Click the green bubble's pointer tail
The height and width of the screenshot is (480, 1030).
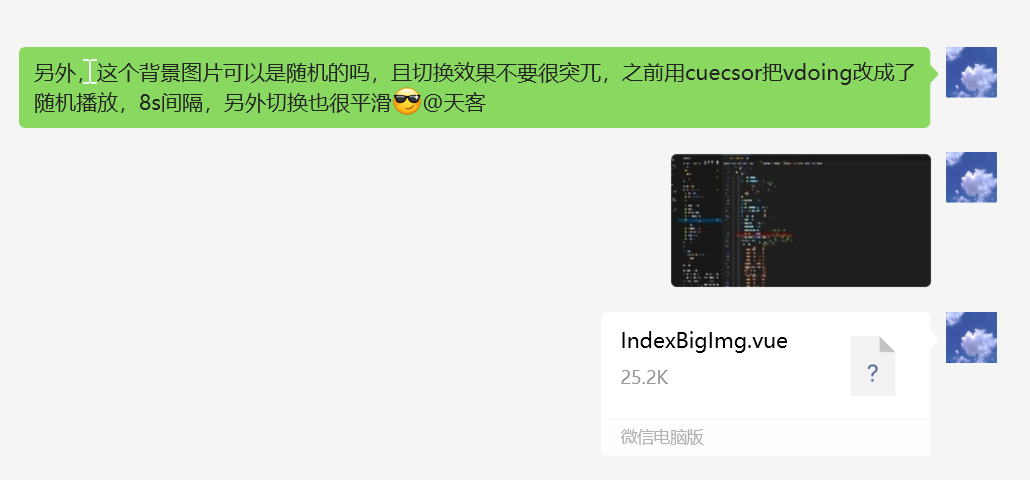(x=934, y=73)
